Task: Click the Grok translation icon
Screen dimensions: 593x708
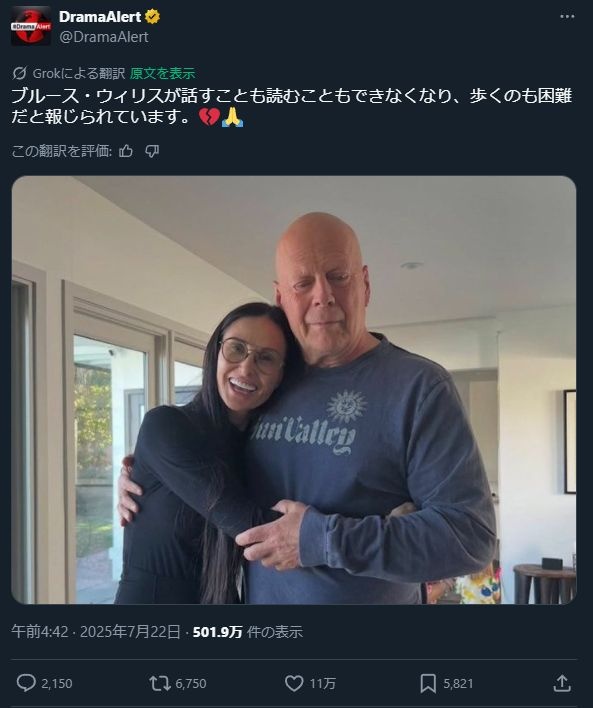Action: click(x=19, y=73)
